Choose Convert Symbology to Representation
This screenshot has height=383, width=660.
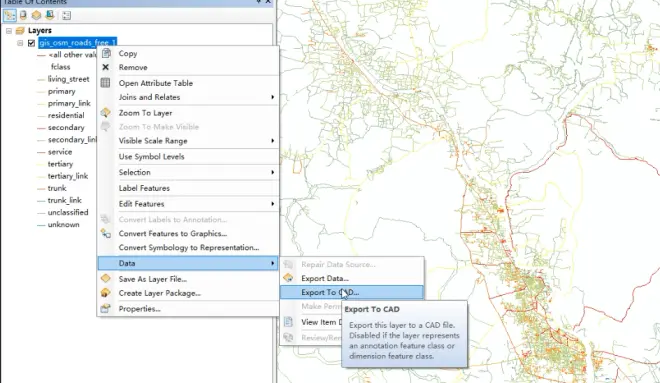pos(188,247)
